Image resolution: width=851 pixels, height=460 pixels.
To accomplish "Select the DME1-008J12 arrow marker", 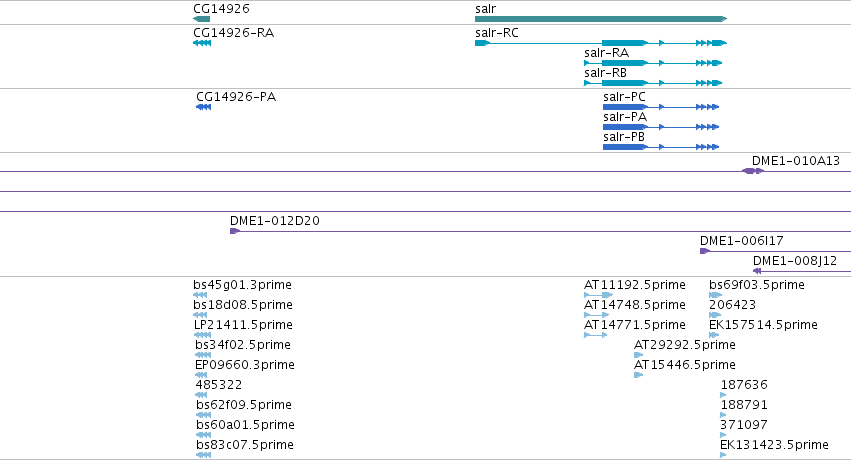I will click(757, 271).
